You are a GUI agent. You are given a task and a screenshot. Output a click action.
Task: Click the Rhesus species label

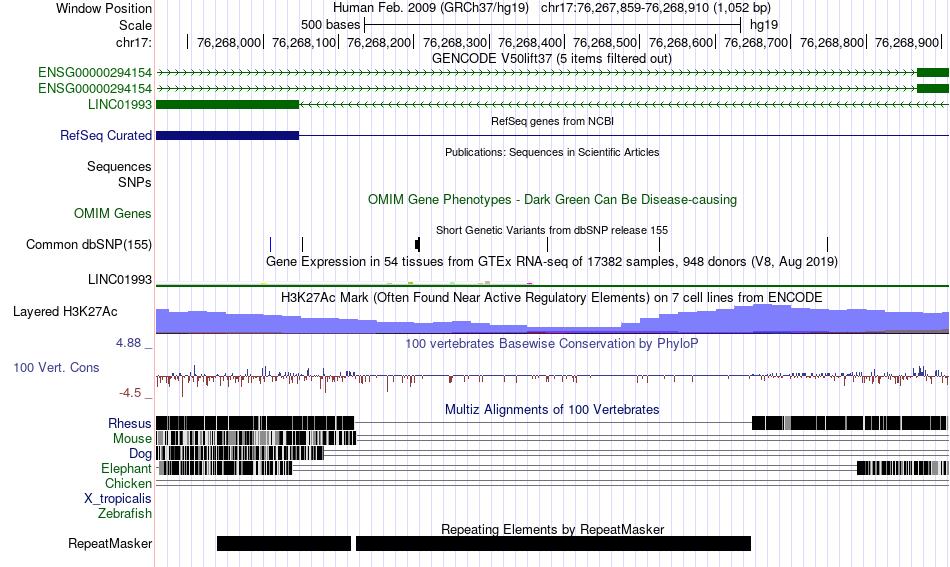130,423
